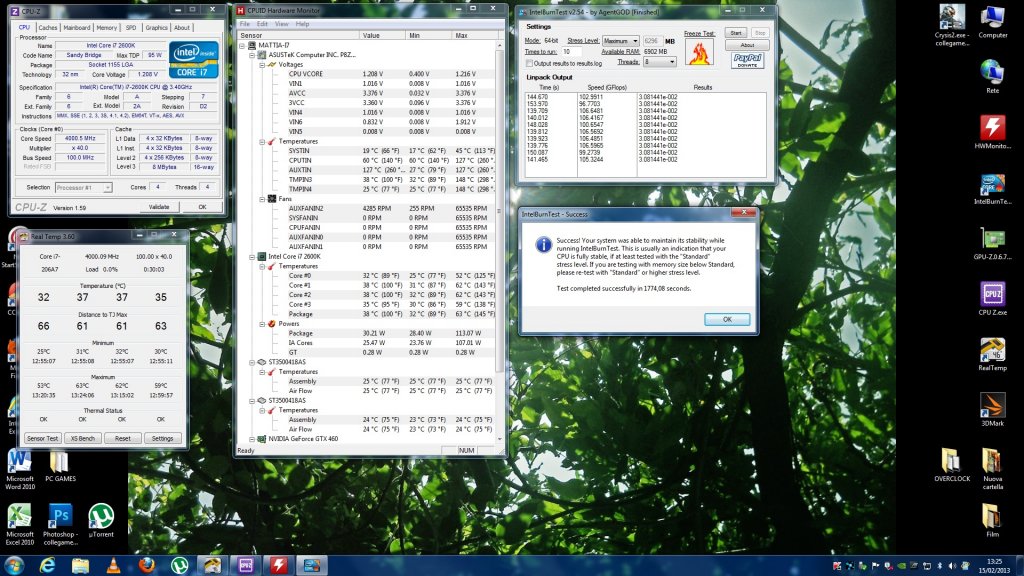Open the PC GAMES desktop folder
The width and height of the screenshot is (1024, 576).
(x=60, y=466)
